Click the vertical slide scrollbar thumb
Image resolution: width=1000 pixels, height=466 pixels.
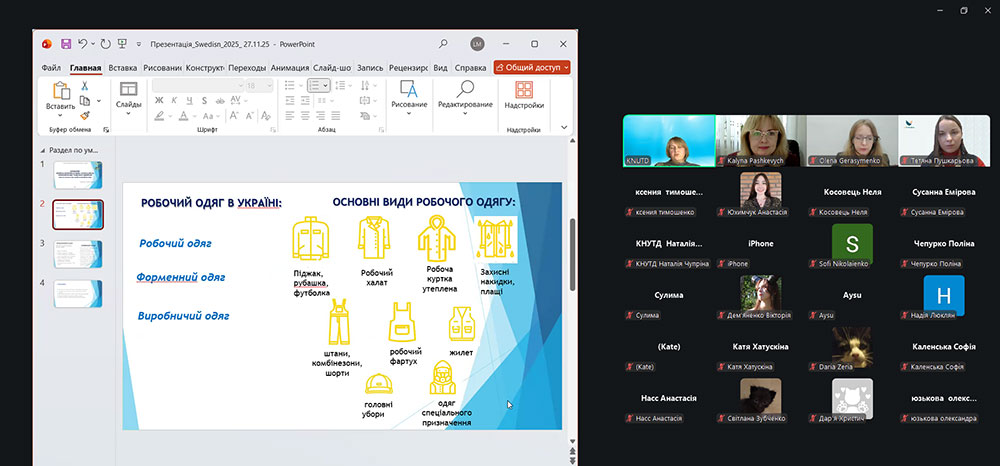point(571,240)
